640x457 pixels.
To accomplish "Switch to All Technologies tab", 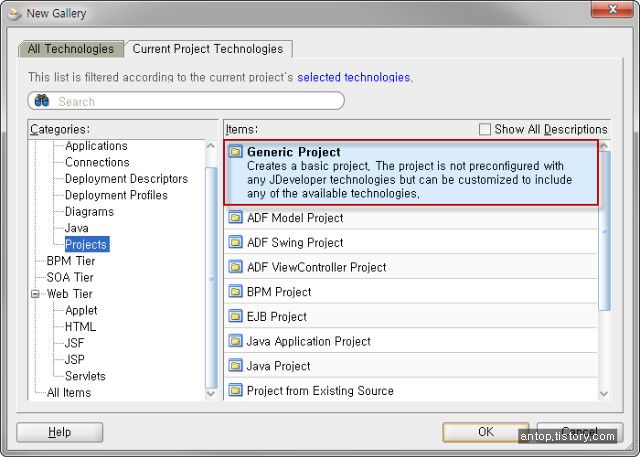I will (71, 49).
